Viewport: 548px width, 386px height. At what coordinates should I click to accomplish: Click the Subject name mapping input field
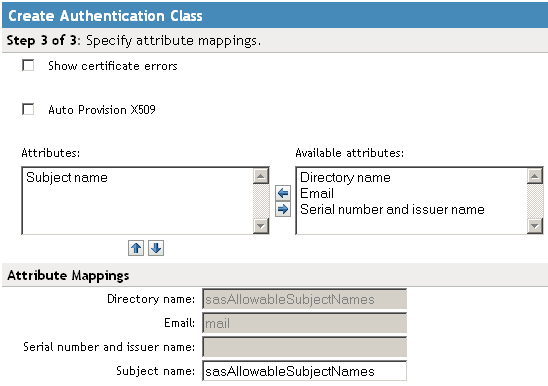click(304, 371)
